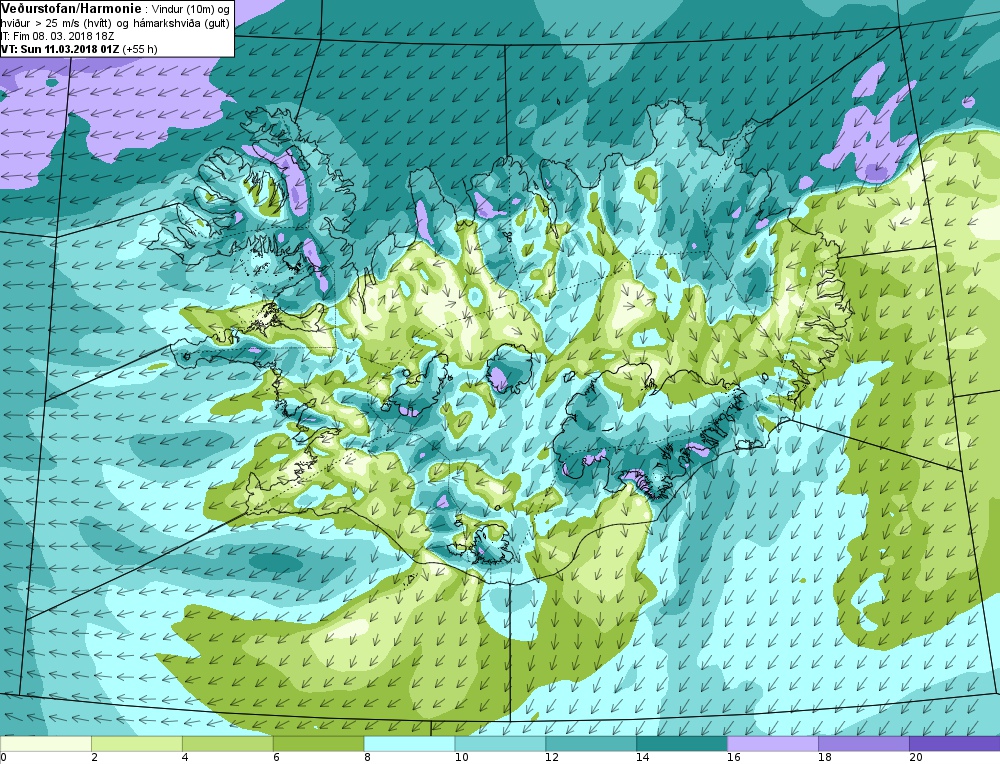Click the medium purple 18–20 legend swatch

tap(864, 744)
